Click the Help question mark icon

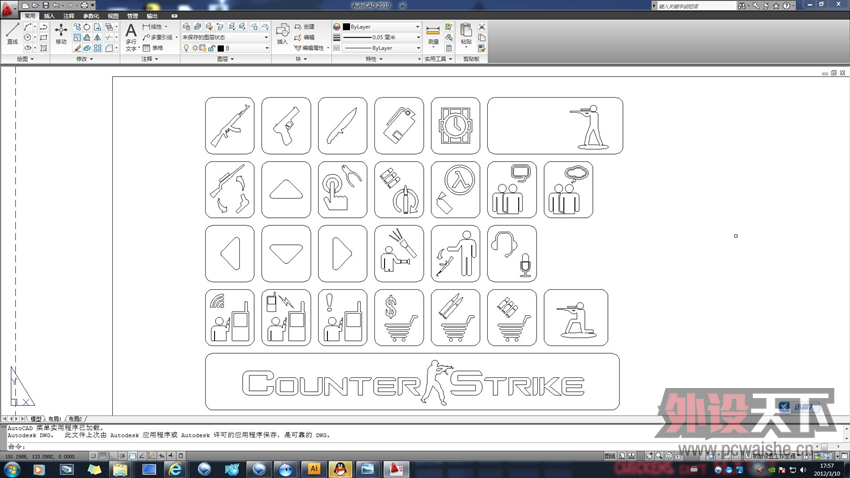click(x=787, y=5)
